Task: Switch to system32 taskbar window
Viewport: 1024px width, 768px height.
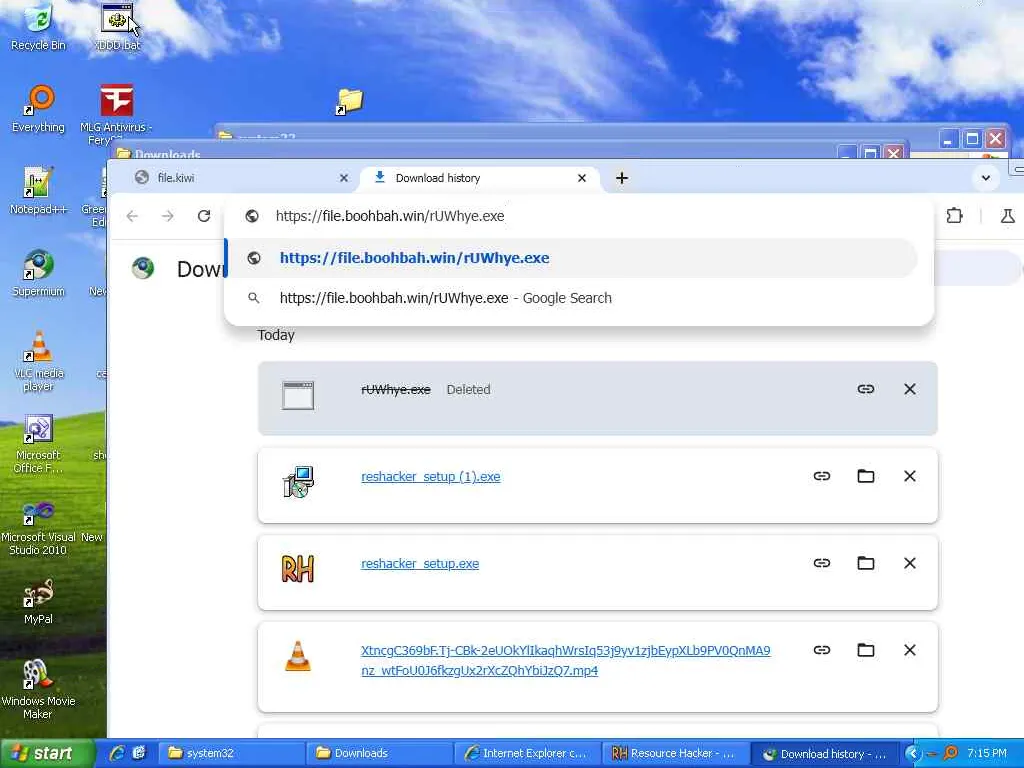Action: [232, 753]
